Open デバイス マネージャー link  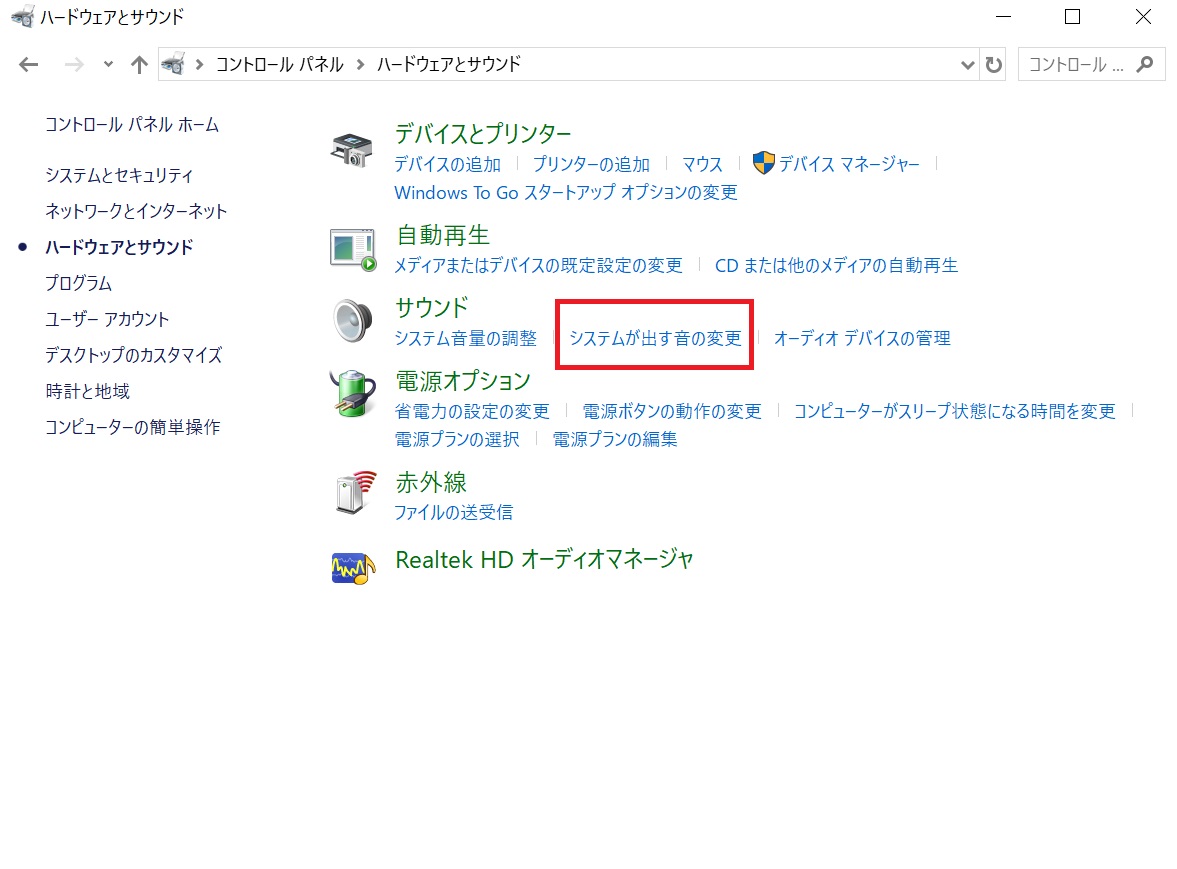(x=848, y=164)
